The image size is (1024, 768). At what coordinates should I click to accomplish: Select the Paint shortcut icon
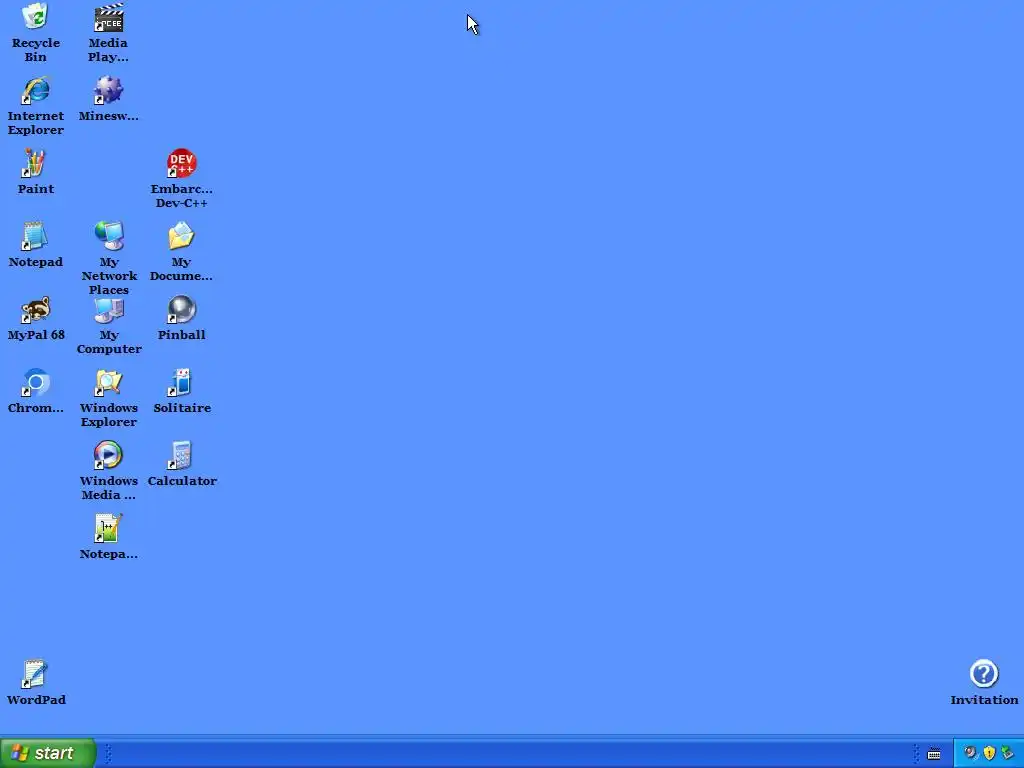click(35, 163)
